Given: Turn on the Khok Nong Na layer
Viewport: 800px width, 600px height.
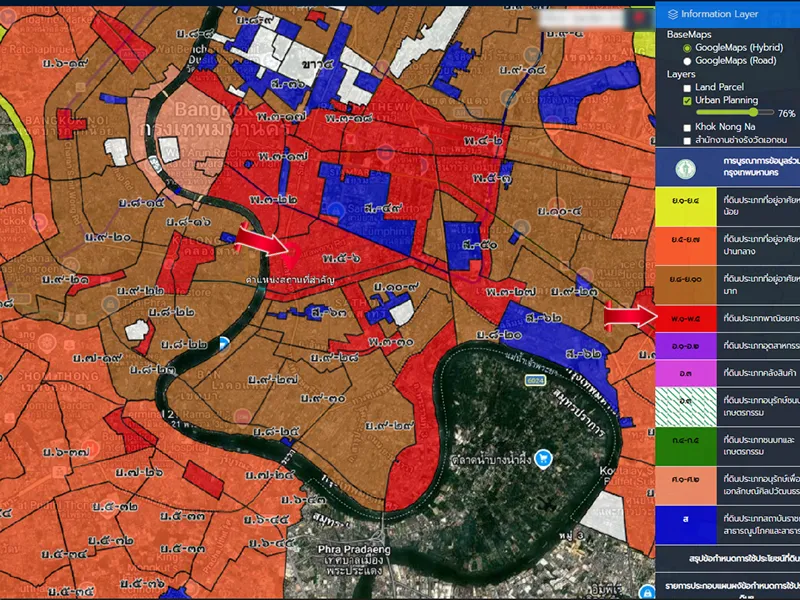Looking at the screenshot, I should tap(686, 128).
